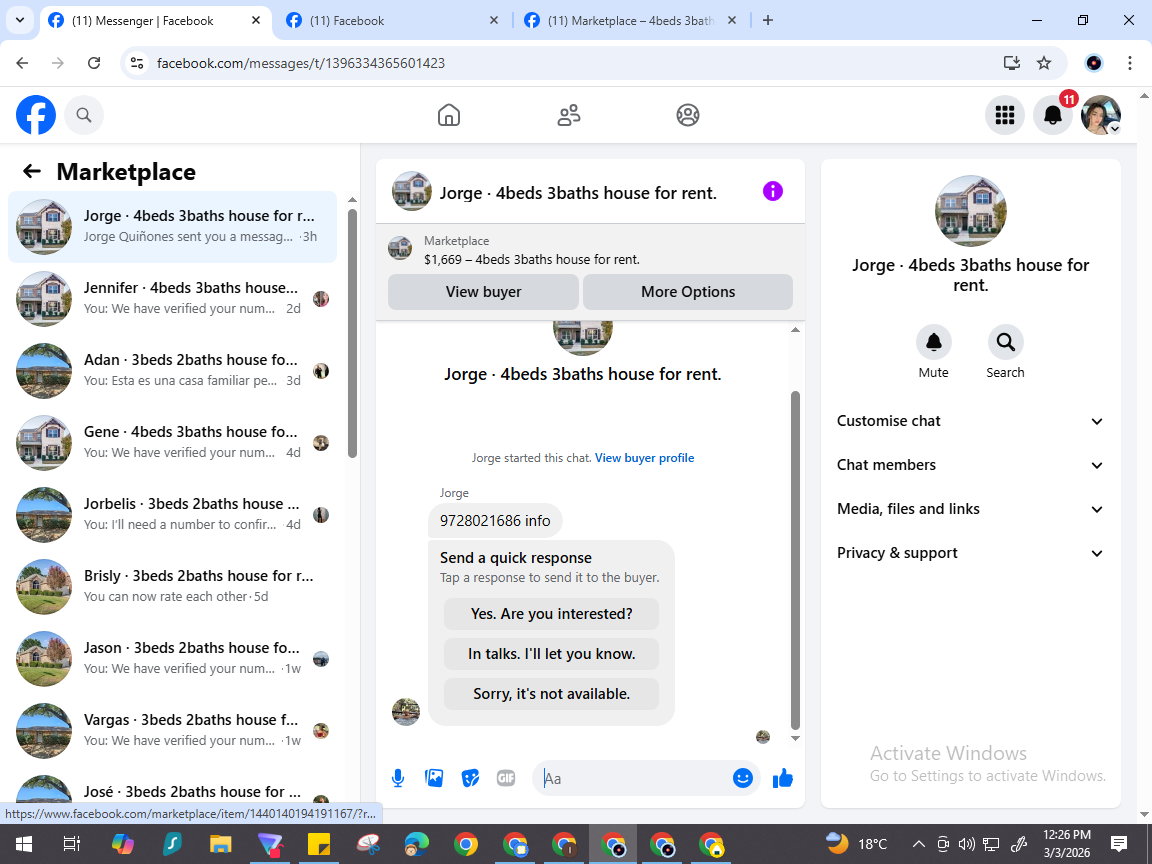Click the View buyer button
This screenshot has height=864, width=1152.
coord(483,292)
